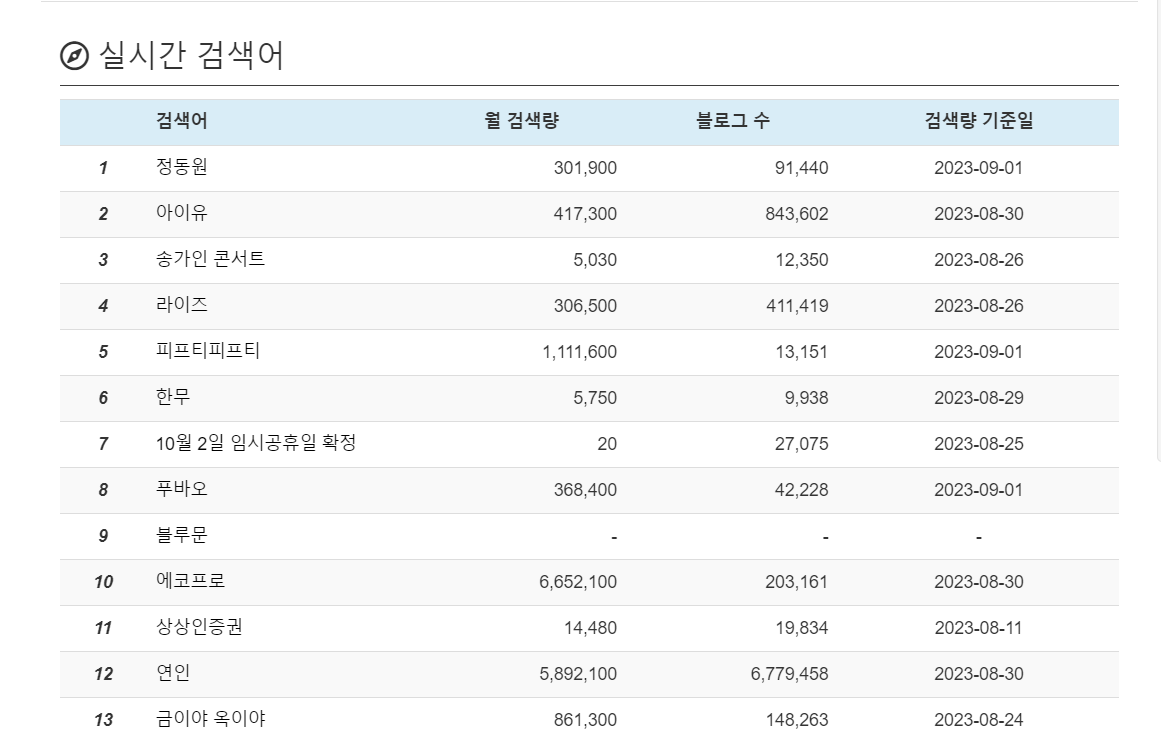The width and height of the screenshot is (1161, 732).
Task: Open the 블루문 search term
Action: 180,535
